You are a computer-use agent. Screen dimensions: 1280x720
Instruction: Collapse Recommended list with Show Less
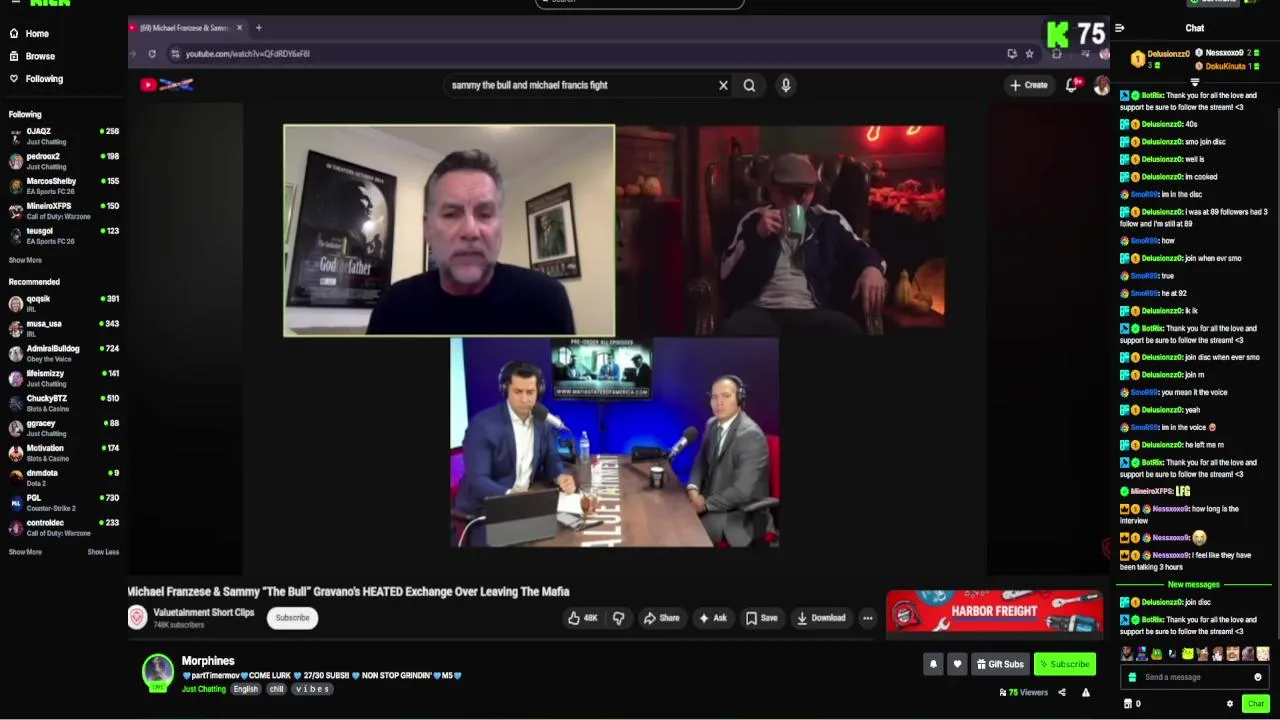click(103, 552)
